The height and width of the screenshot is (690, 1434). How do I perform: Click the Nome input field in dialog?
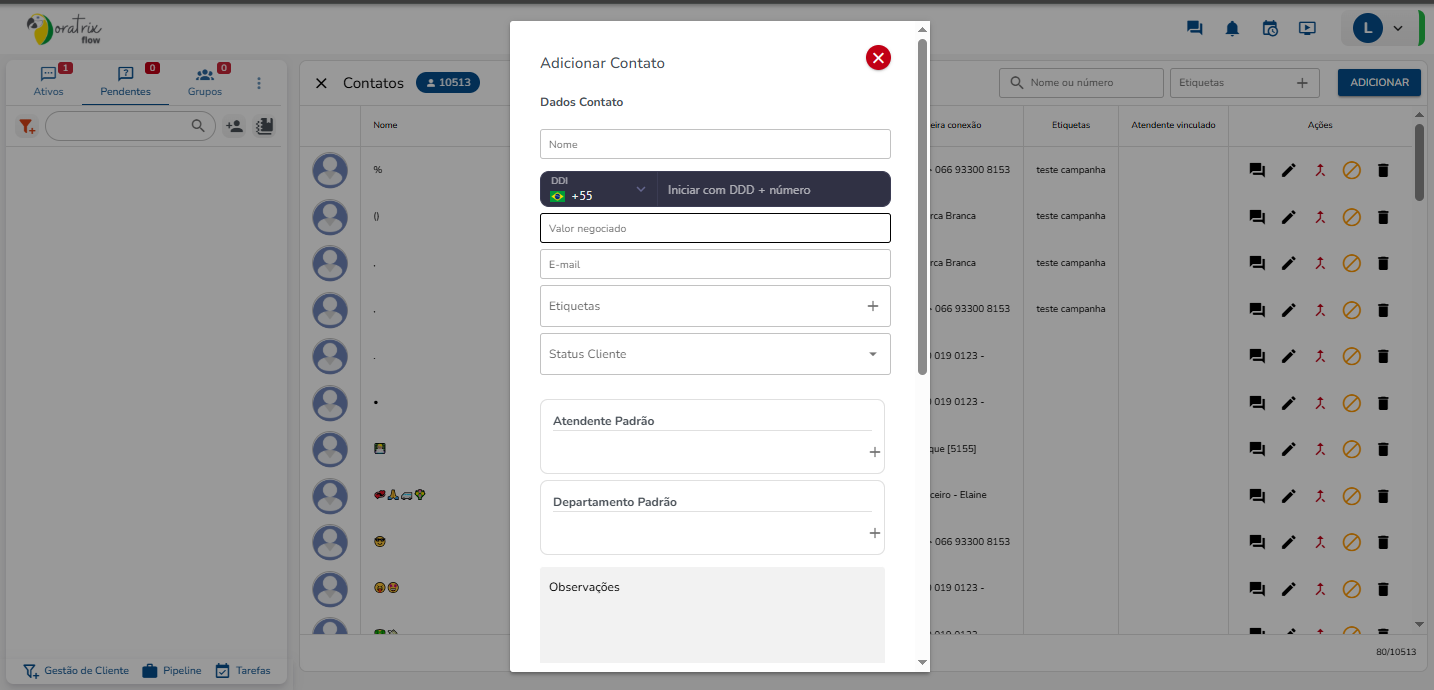coord(715,144)
